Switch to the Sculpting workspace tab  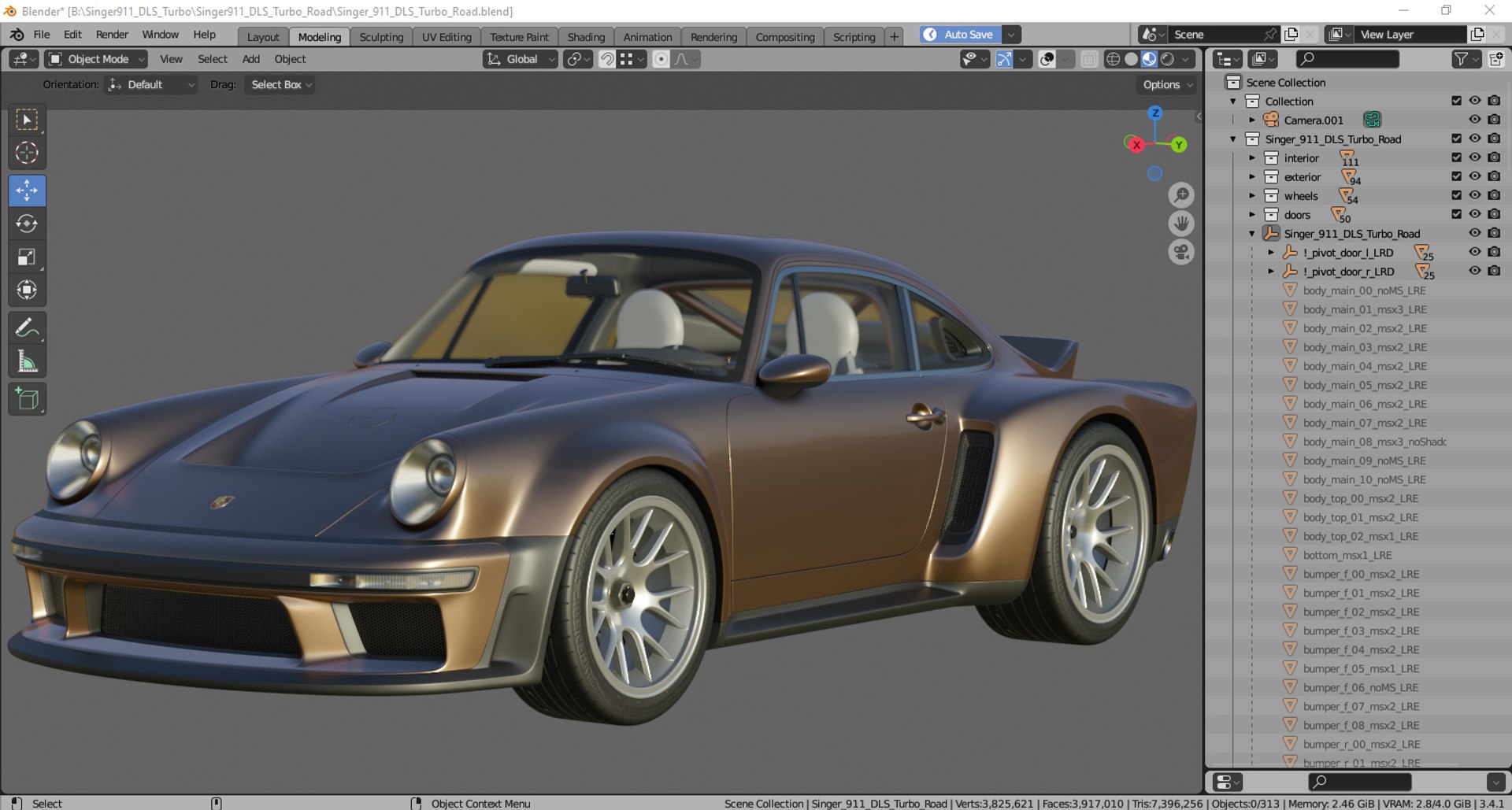coord(381,37)
